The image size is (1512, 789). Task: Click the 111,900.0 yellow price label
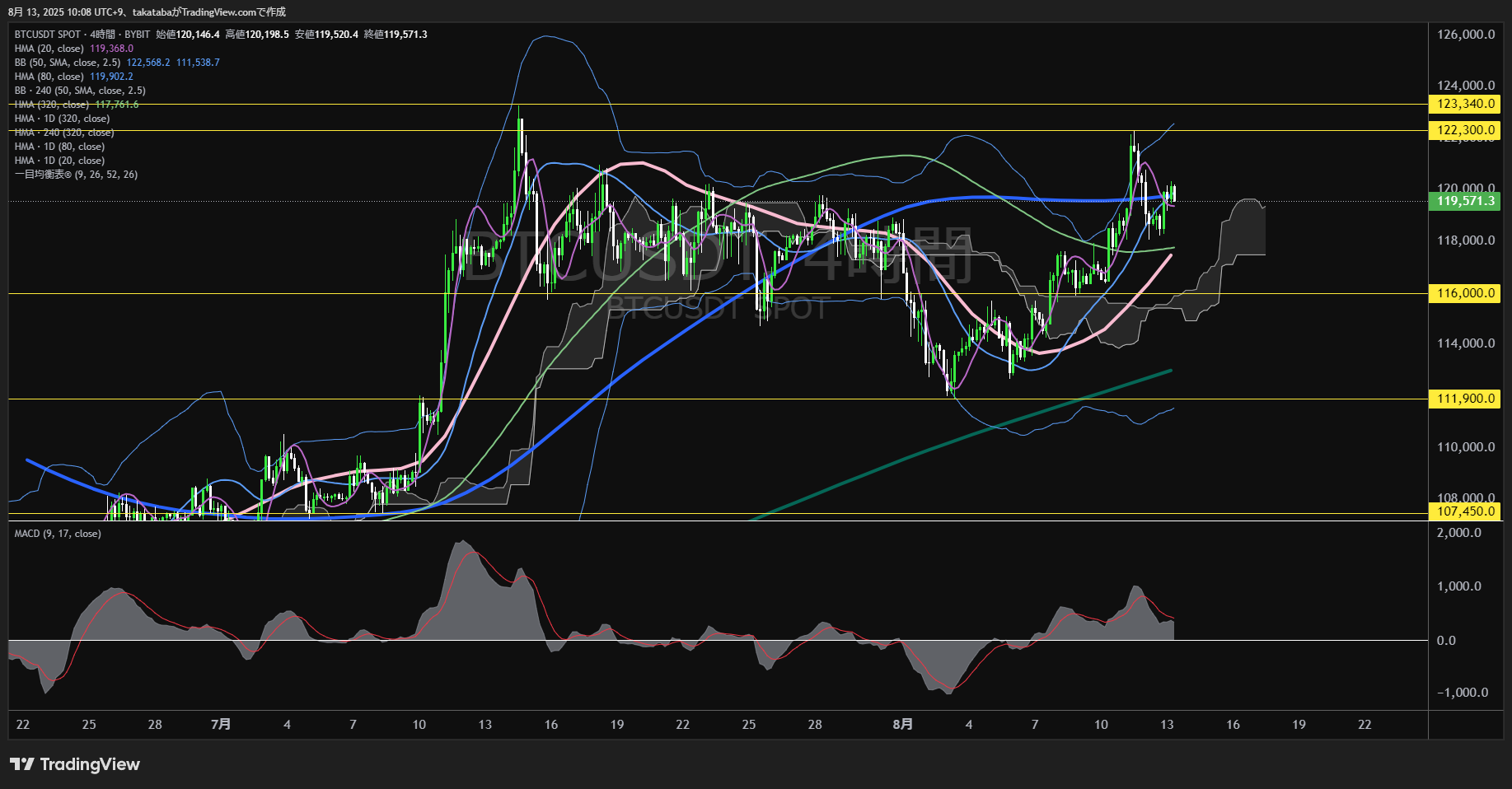[1465, 399]
